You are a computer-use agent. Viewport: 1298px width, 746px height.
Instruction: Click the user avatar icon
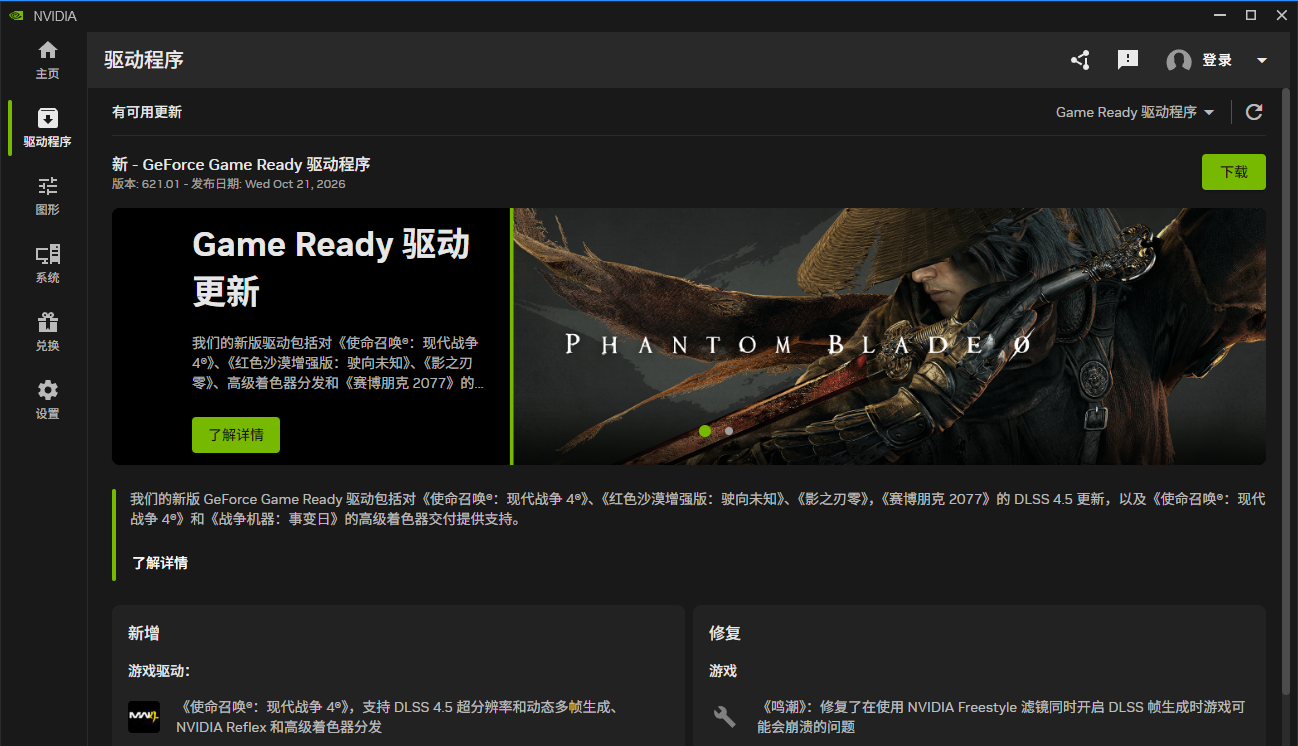click(x=1179, y=60)
